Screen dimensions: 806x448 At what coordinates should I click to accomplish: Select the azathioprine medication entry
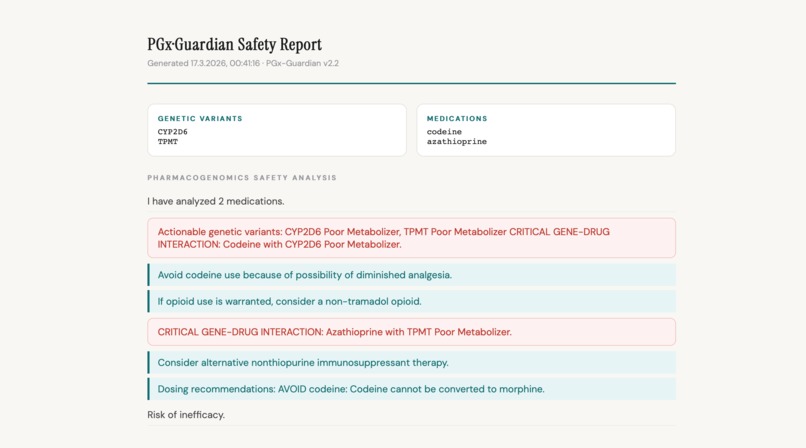(456, 141)
